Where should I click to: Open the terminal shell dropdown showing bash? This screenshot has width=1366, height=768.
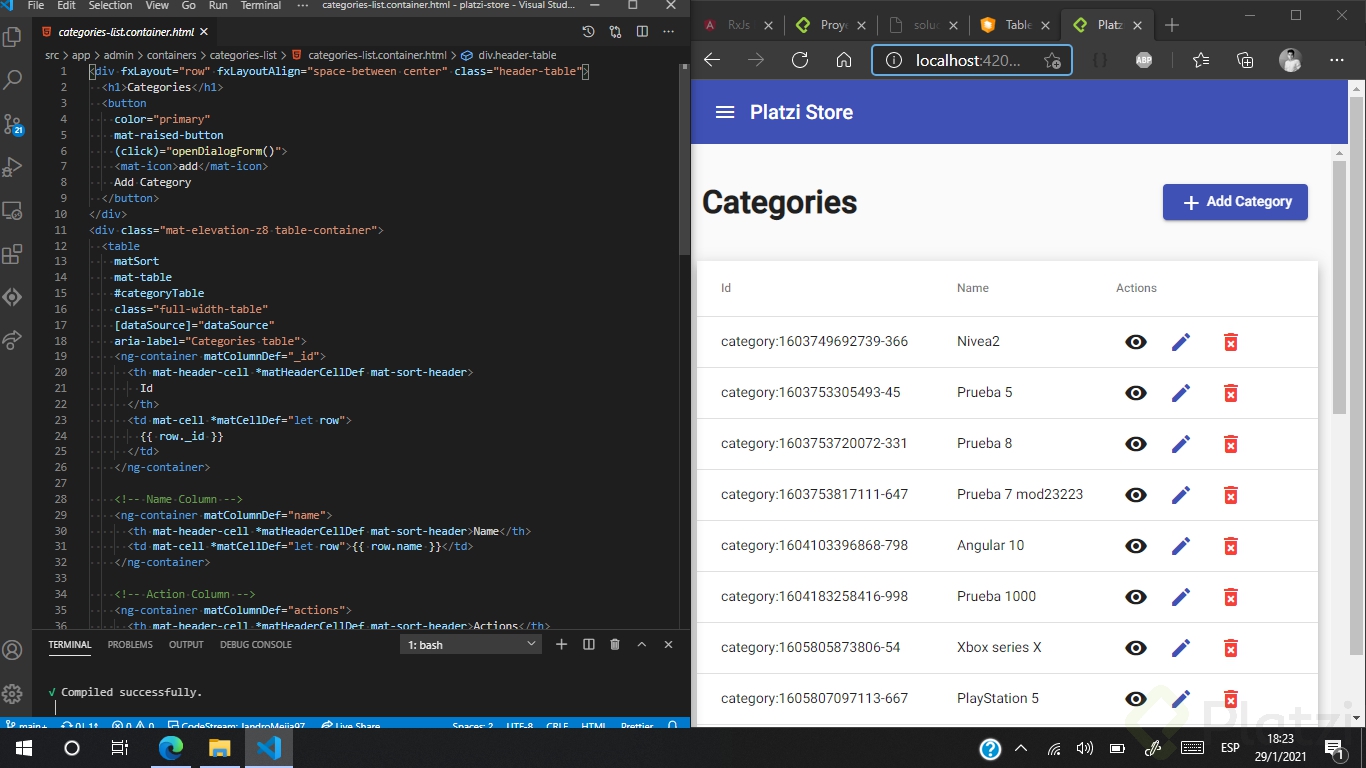pyautogui.click(x=472, y=645)
